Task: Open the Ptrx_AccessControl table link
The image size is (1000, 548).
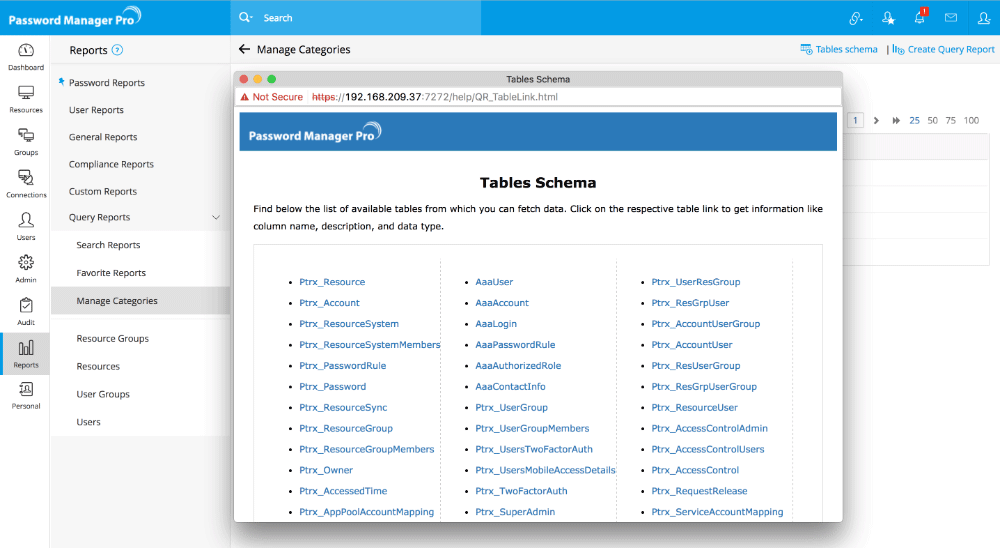Action: click(x=695, y=470)
